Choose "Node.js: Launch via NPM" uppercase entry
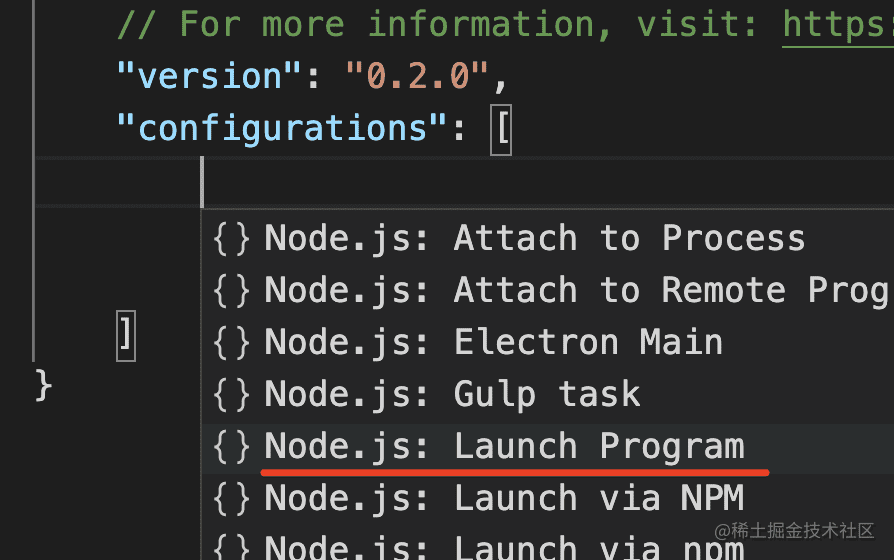The width and height of the screenshot is (894, 560). pyautogui.click(x=493, y=499)
